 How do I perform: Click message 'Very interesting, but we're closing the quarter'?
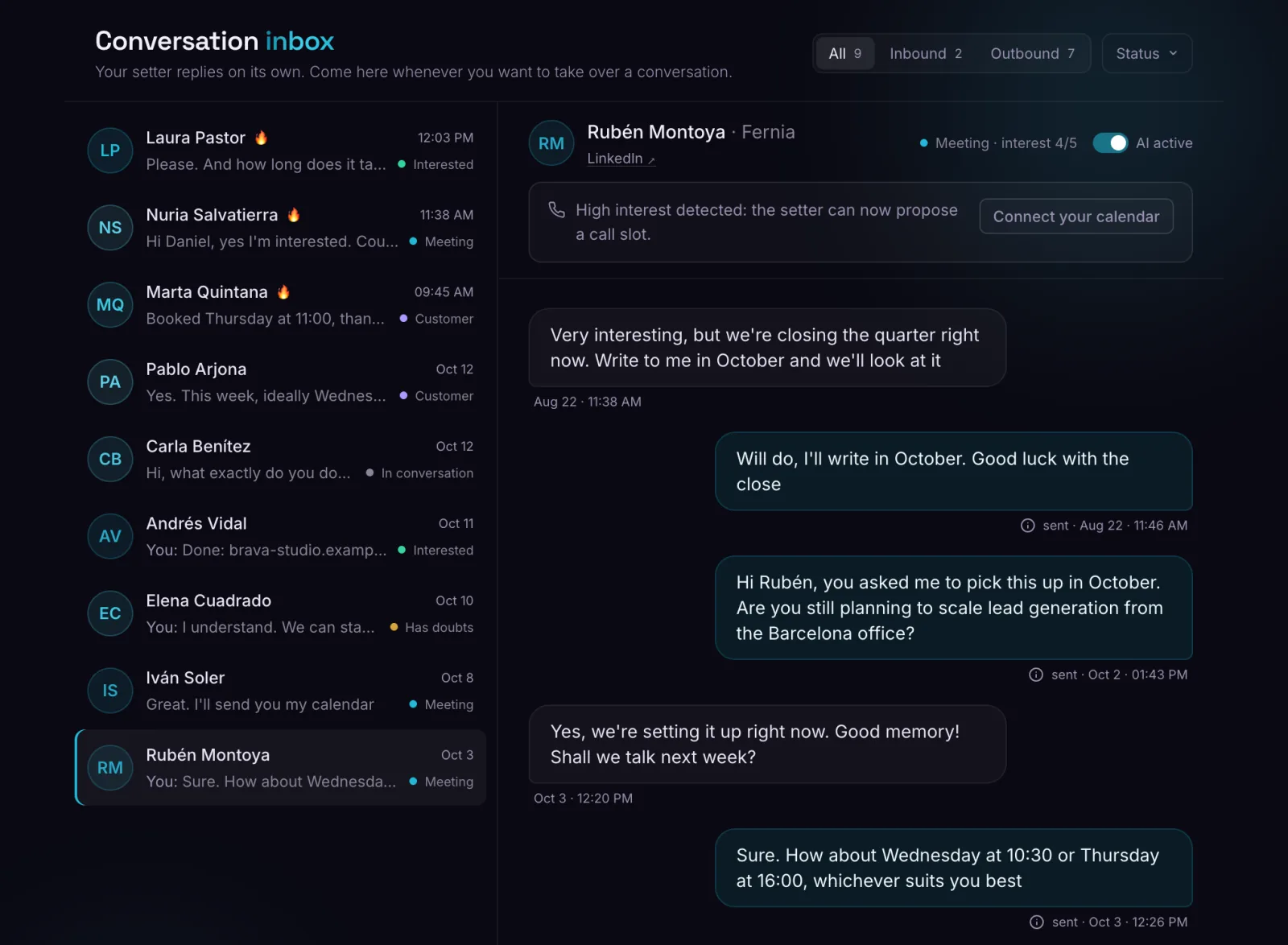pyautogui.click(x=767, y=348)
